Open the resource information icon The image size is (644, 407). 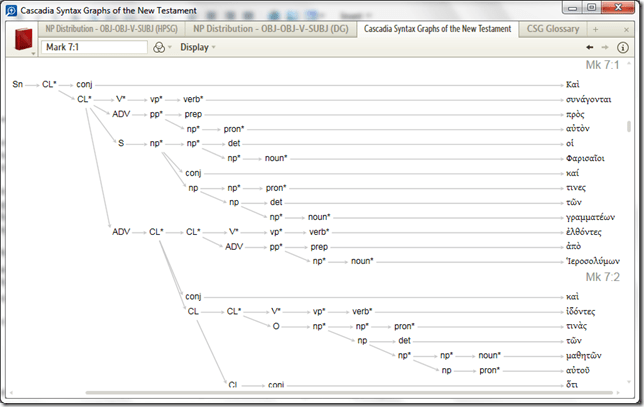[622, 48]
